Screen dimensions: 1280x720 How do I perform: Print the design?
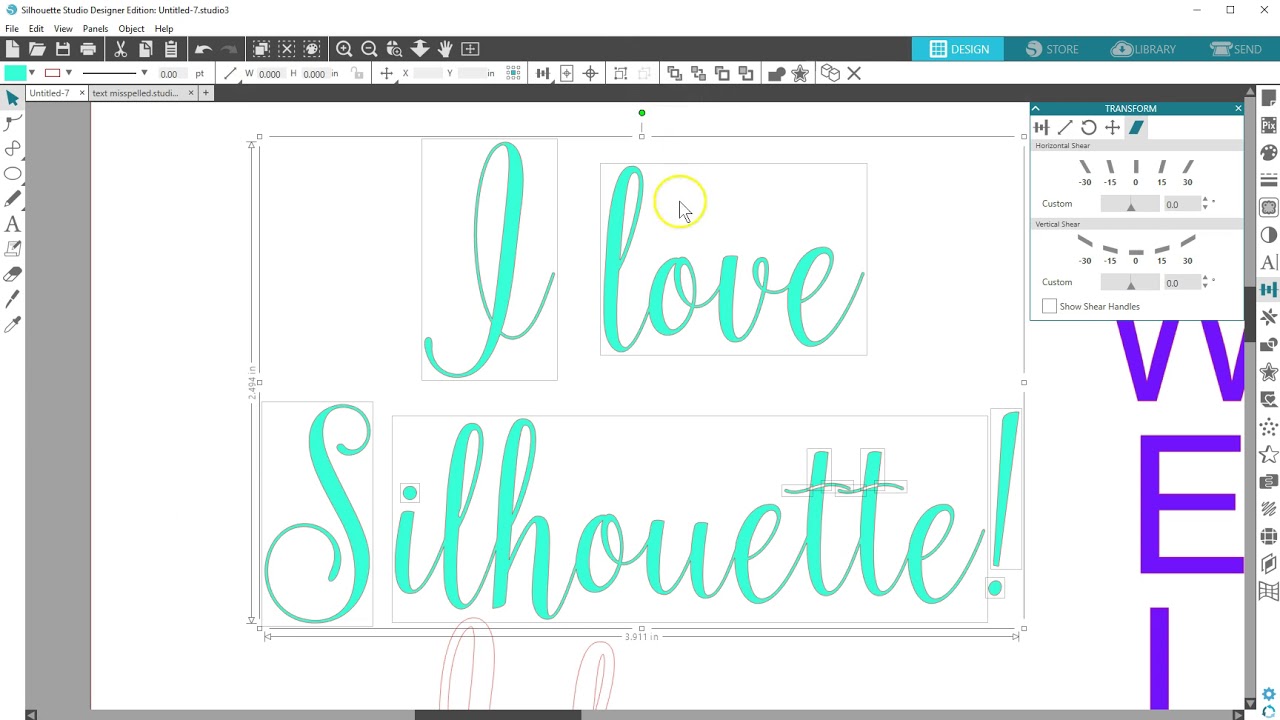click(x=88, y=49)
